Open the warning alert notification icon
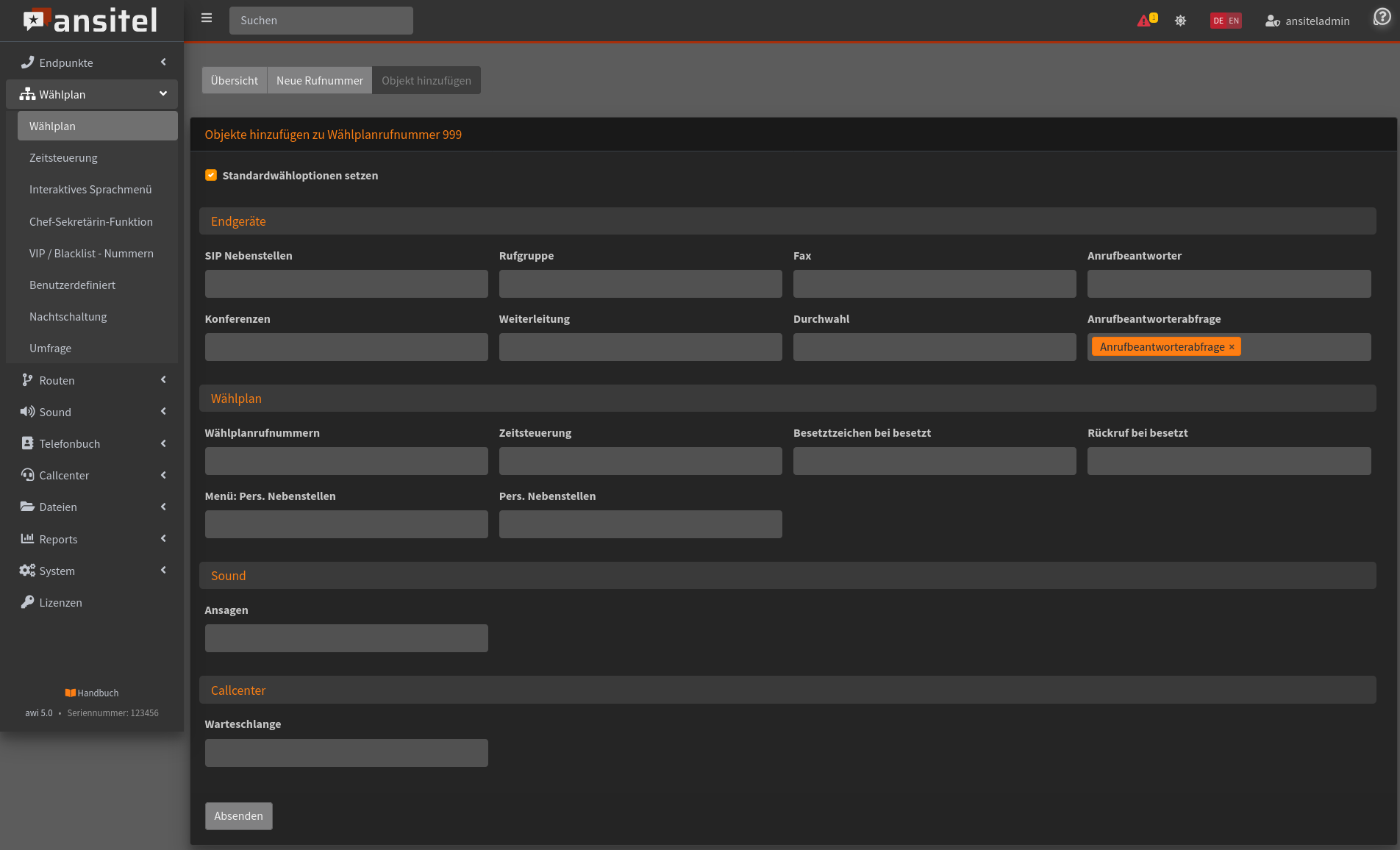Image resolution: width=1400 pixels, height=850 pixels. click(1144, 21)
